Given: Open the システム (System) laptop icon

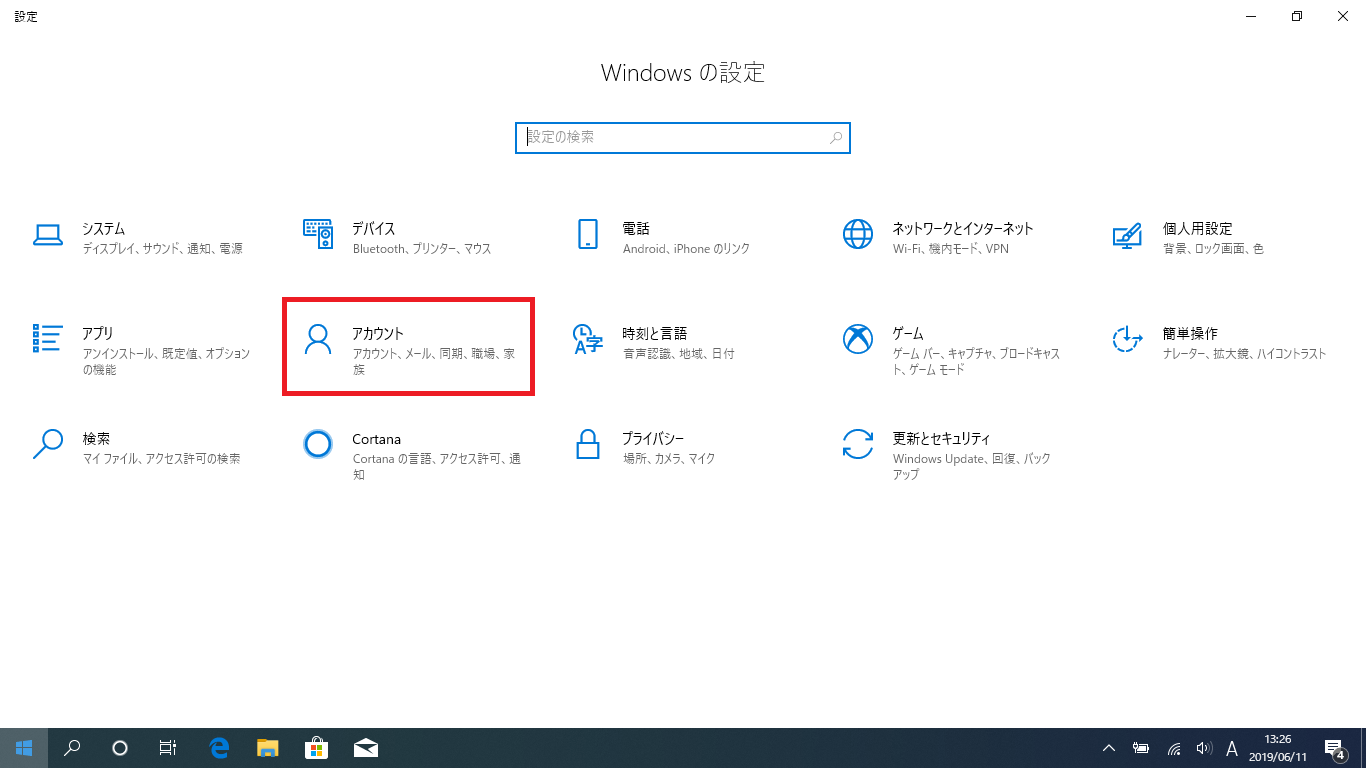Looking at the screenshot, I should point(48,234).
